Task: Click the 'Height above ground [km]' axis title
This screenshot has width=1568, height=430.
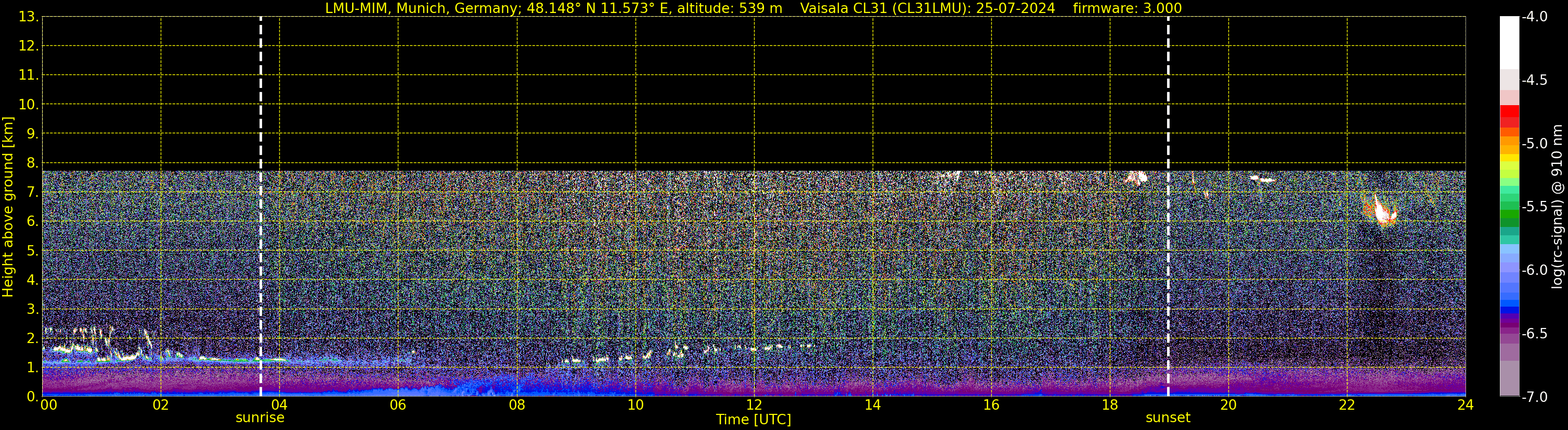Action: tap(8, 207)
